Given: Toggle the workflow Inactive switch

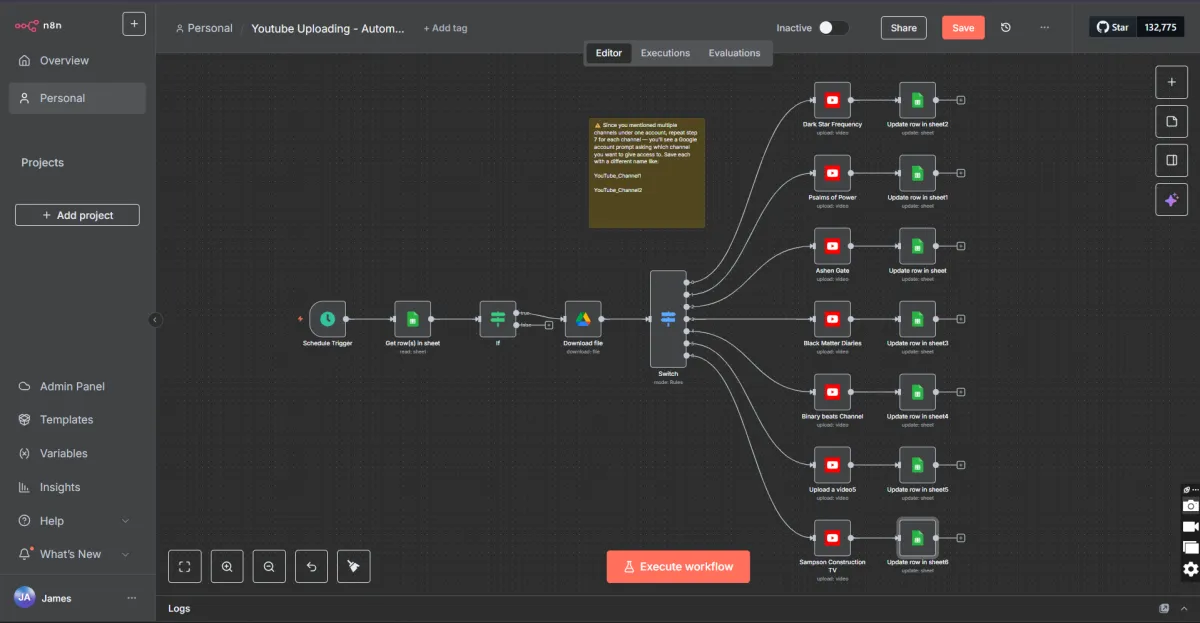Looking at the screenshot, I should click(833, 28).
